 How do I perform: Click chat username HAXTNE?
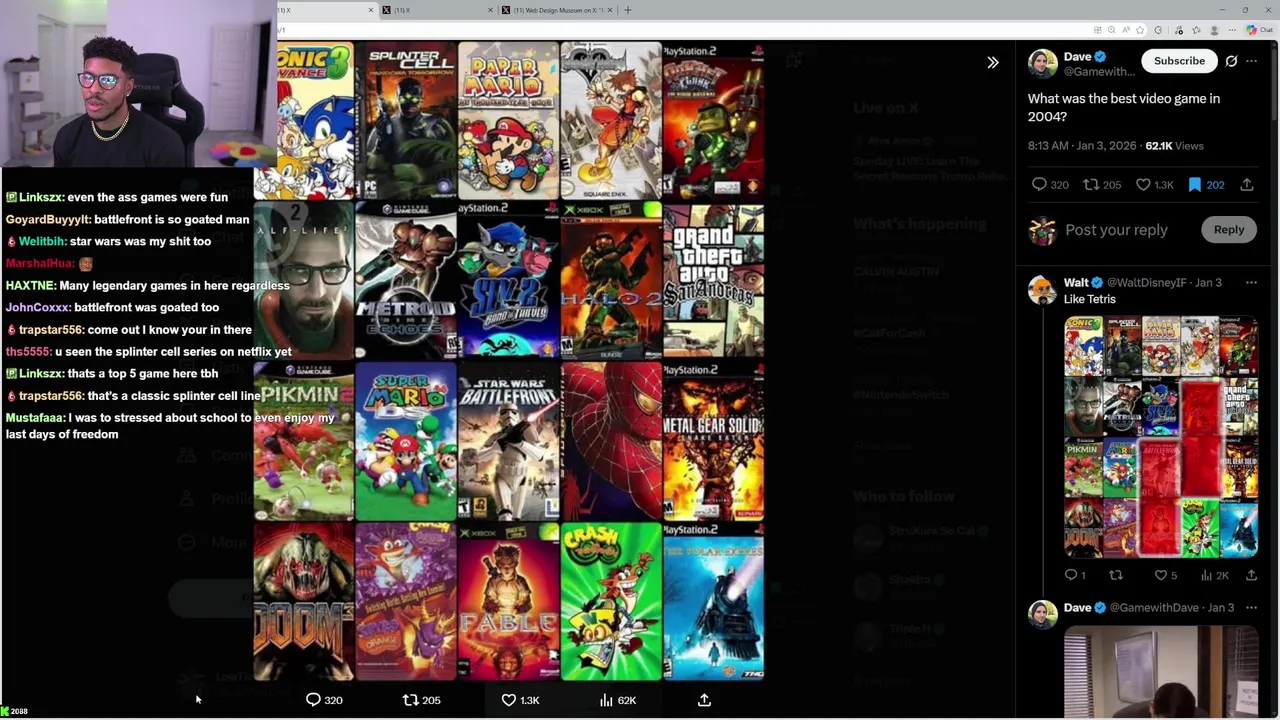point(30,286)
